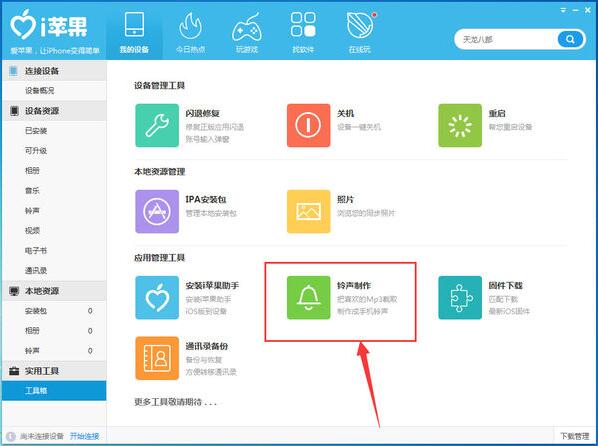
Task: Collapse the 本地资源 sidebar section
Action: coord(54,291)
